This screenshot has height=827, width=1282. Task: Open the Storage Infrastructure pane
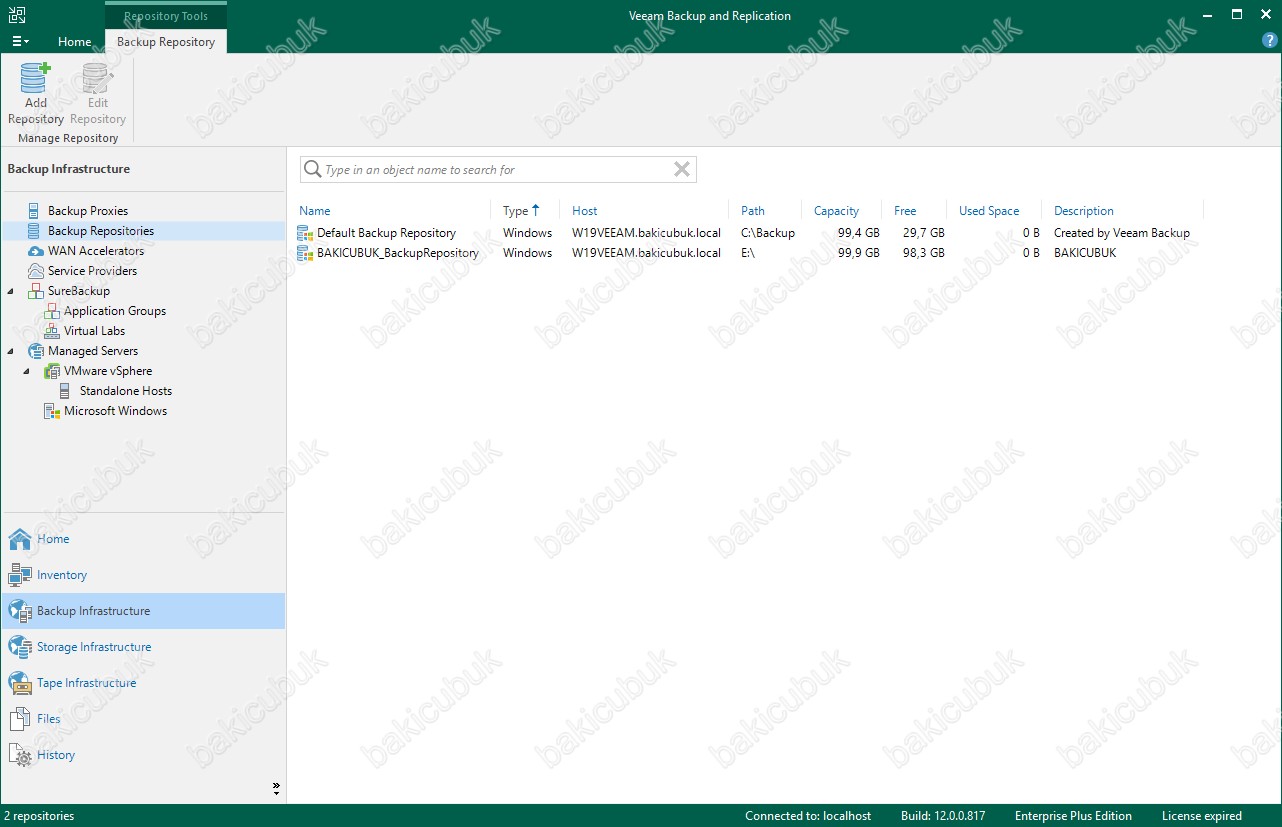(143, 647)
